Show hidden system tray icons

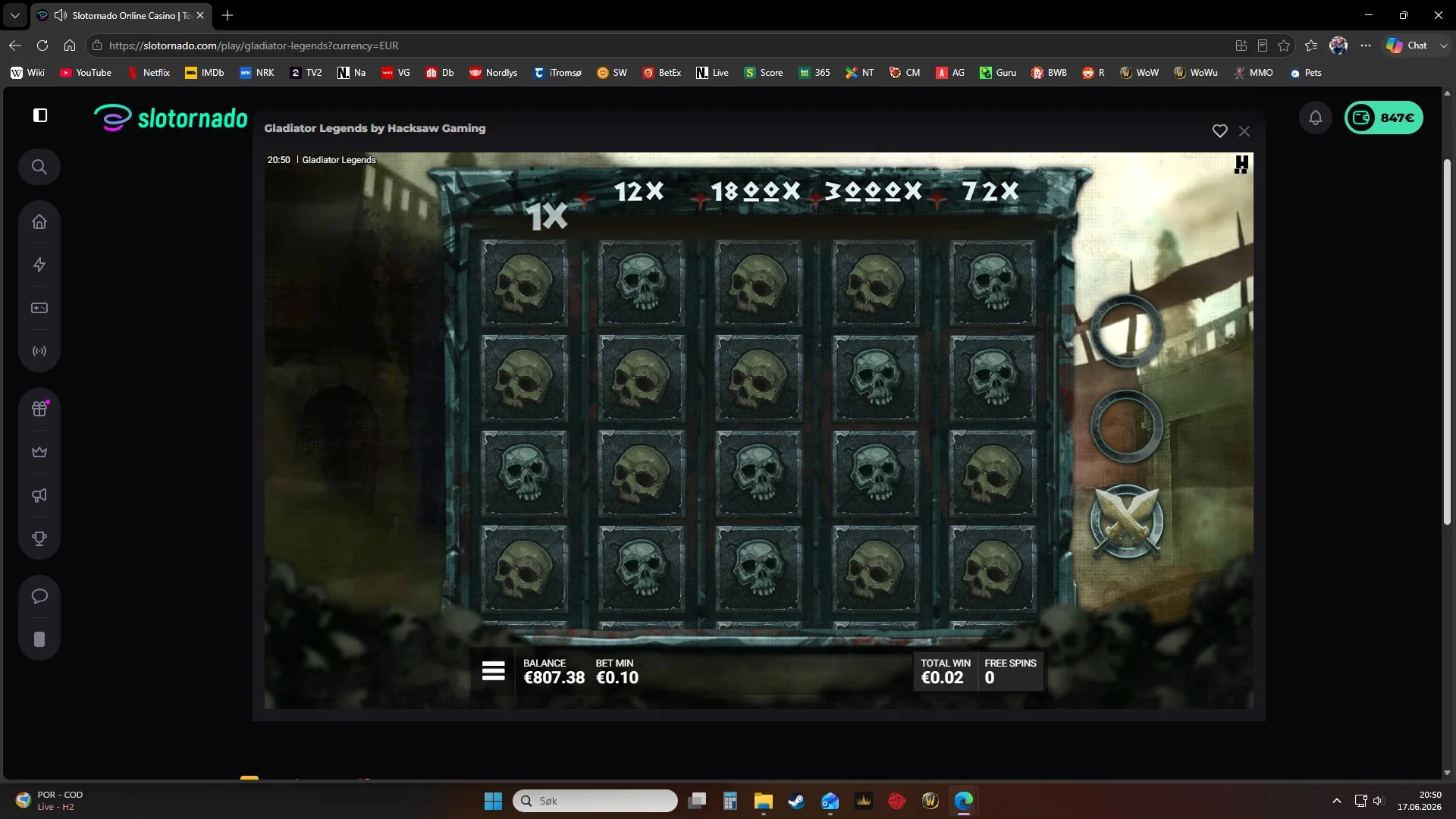coord(1337,801)
